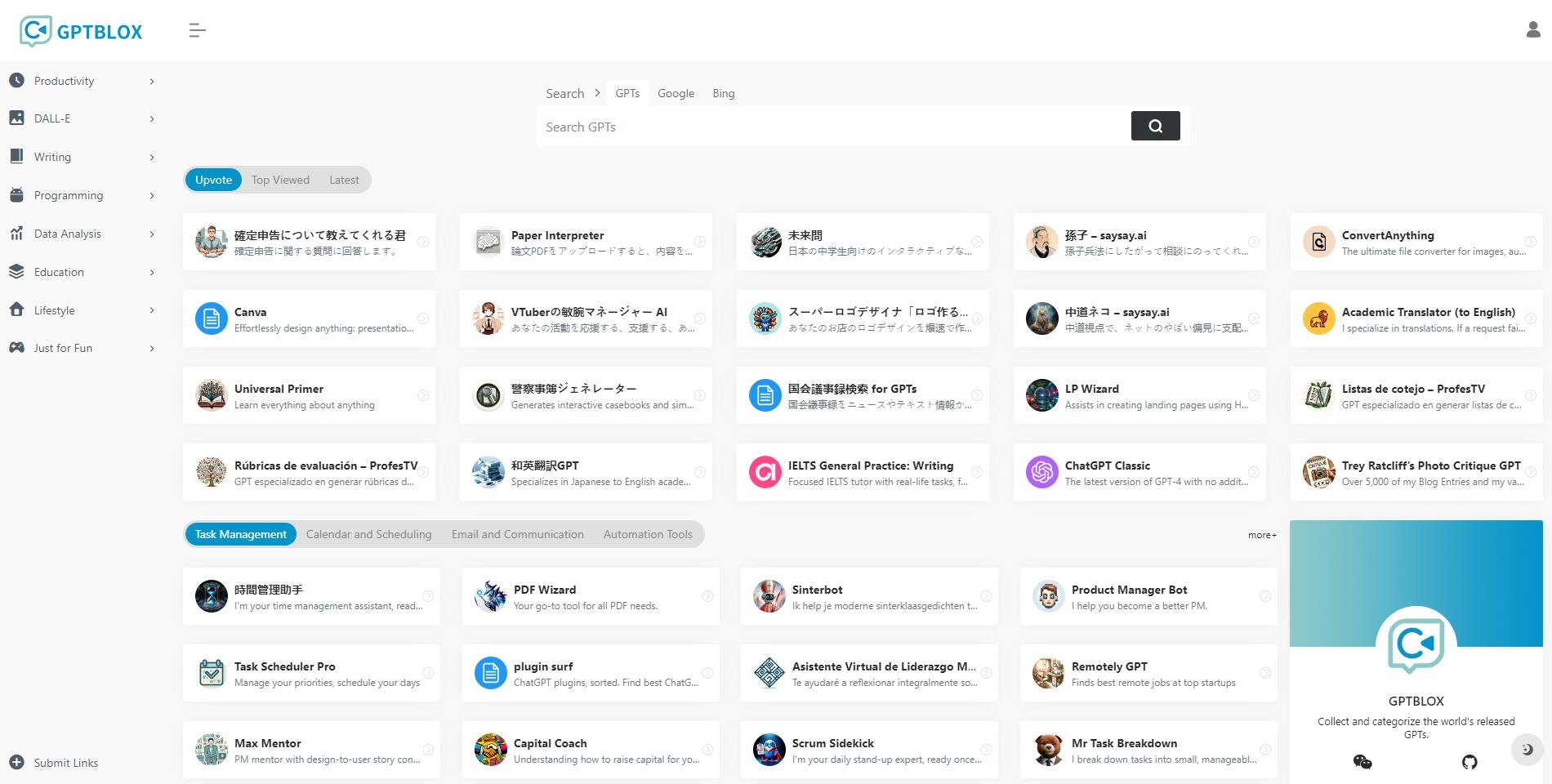Screen dimensions: 1552x784
Task: Open the WeChat icon in GPTBLOX card
Action: point(1362,762)
